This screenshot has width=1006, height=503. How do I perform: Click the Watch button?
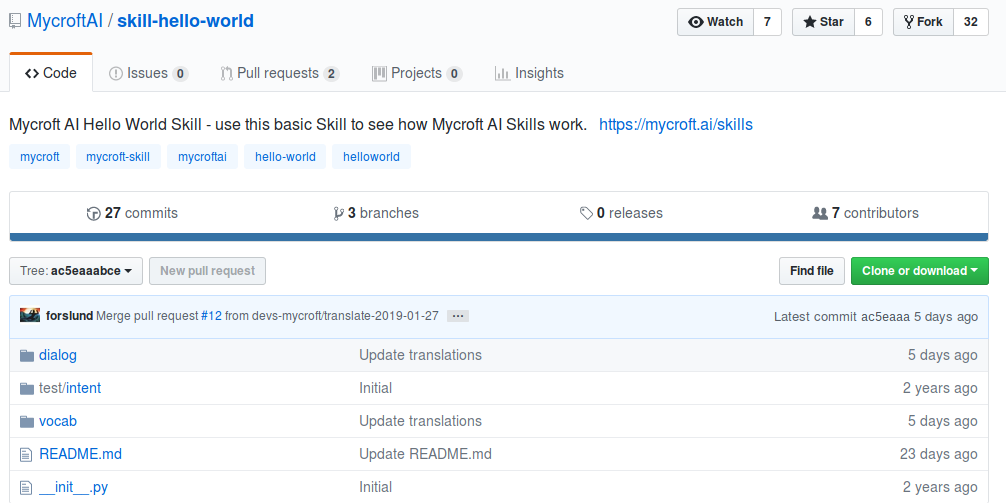tap(715, 22)
